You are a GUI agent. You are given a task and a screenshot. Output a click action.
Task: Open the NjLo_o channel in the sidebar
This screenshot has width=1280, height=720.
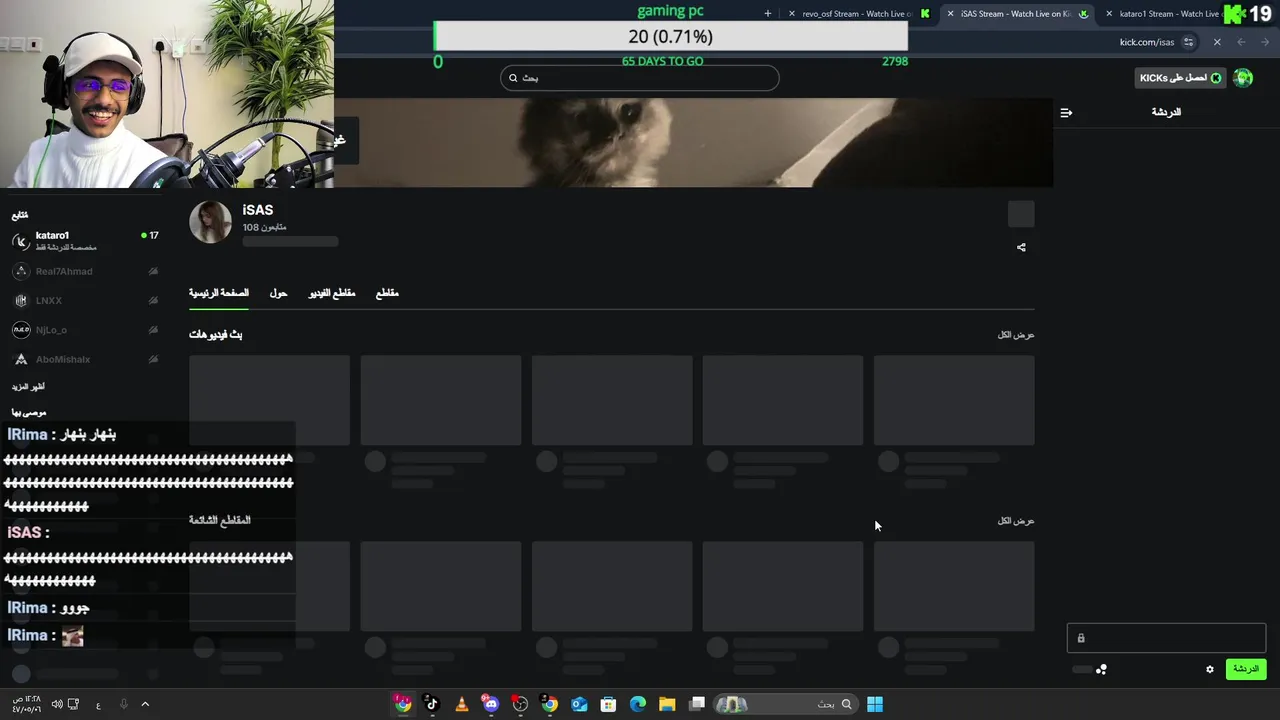click(85, 329)
